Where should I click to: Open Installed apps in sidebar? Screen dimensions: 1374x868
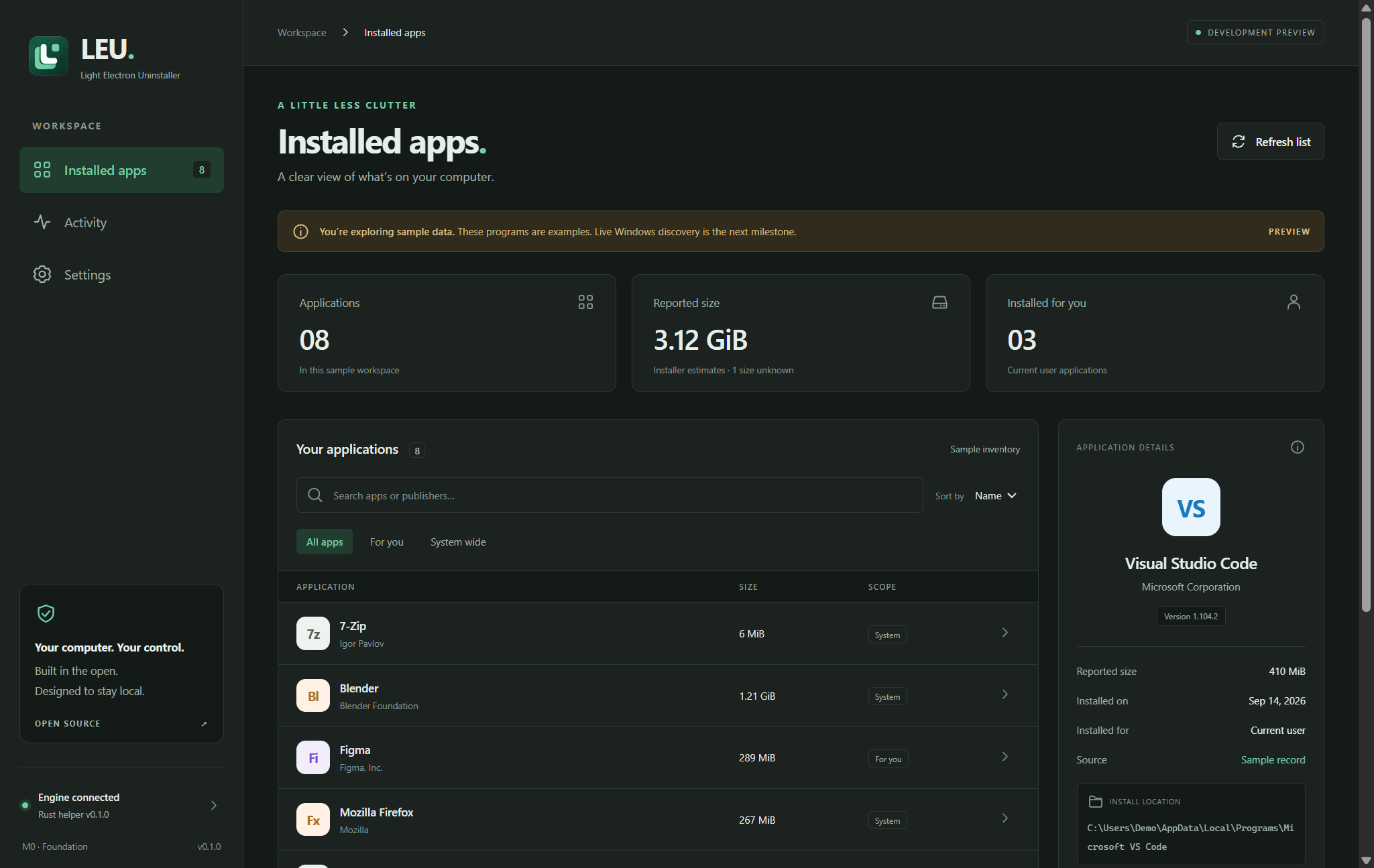pyautogui.click(x=121, y=170)
